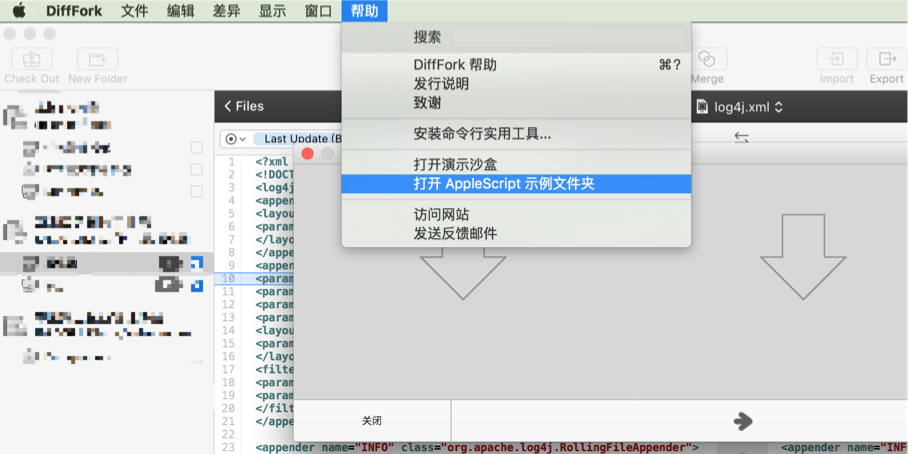Image resolution: width=908 pixels, height=454 pixels.
Task: Click line number 23 in gutter
Action: [228, 447]
